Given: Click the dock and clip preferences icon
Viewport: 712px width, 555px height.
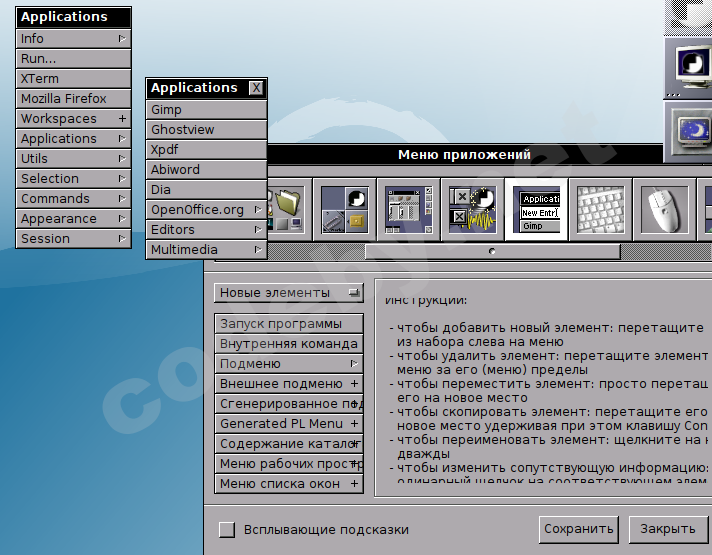Looking at the screenshot, I should [x=345, y=209].
